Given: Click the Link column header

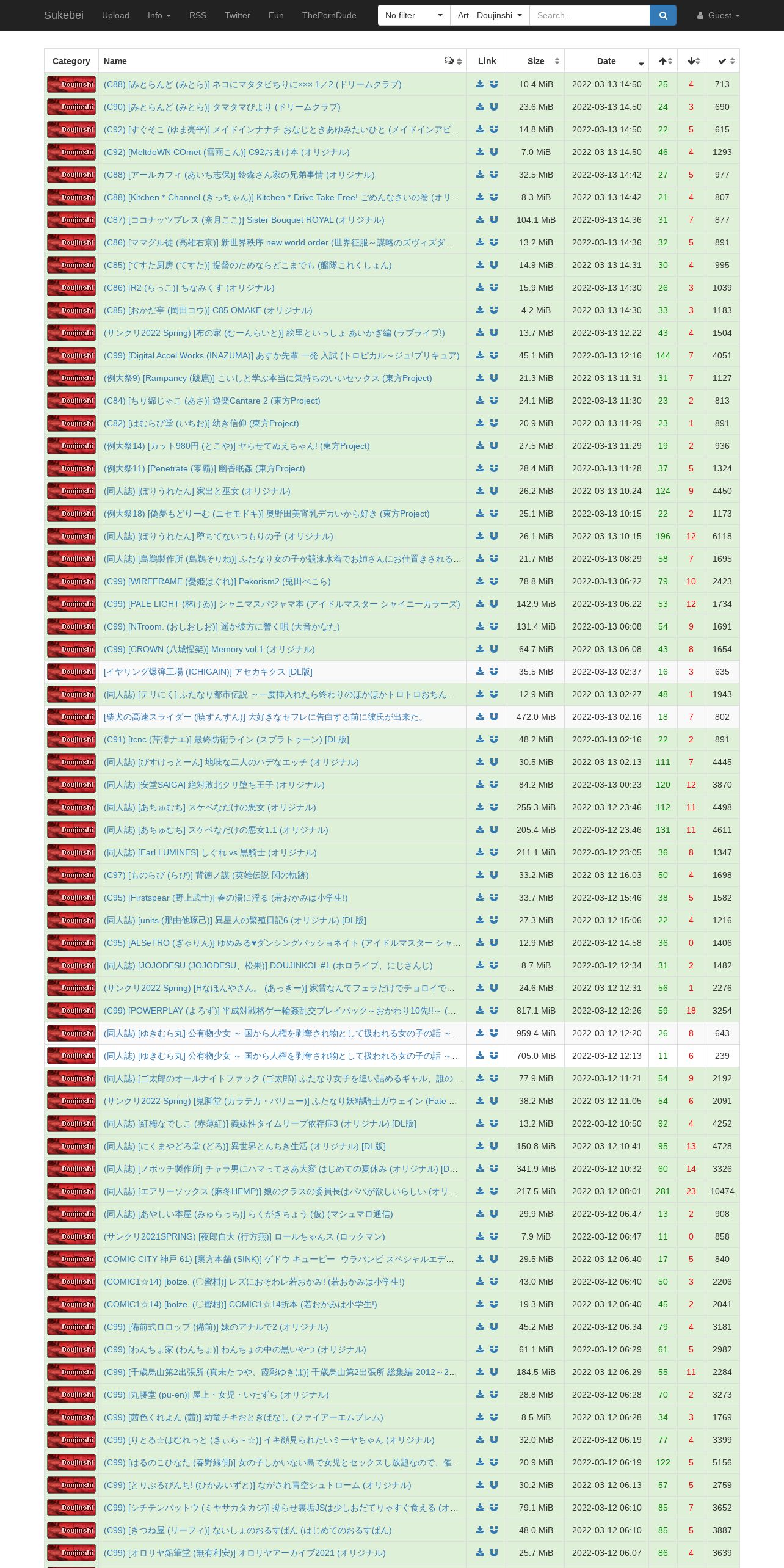Looking at the screenshot, I should point(487,61).
